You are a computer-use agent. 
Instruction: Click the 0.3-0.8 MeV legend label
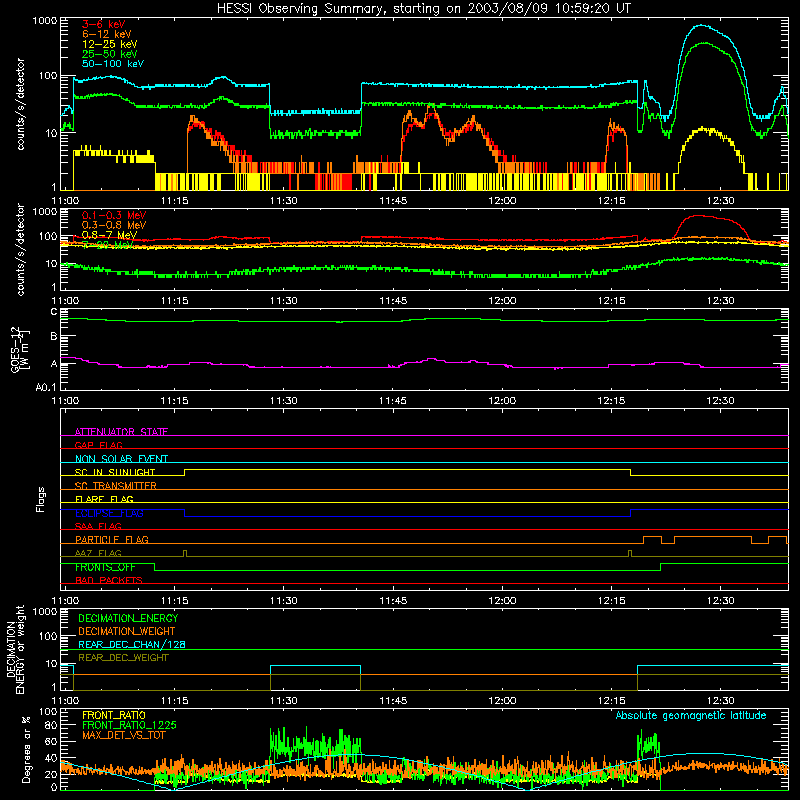114,225
